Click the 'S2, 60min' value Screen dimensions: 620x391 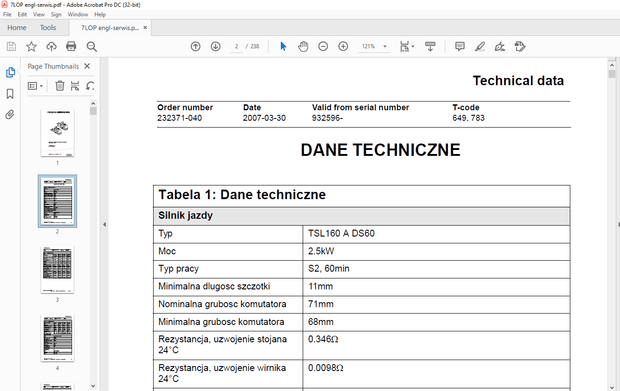coord(329,269)
